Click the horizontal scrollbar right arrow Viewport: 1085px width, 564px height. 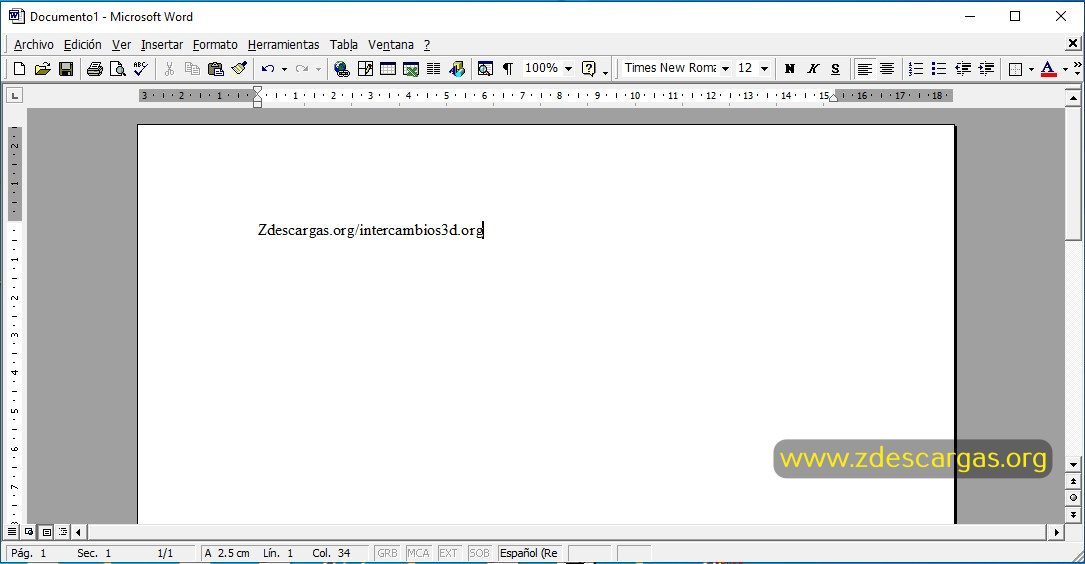click(1055, 532)
